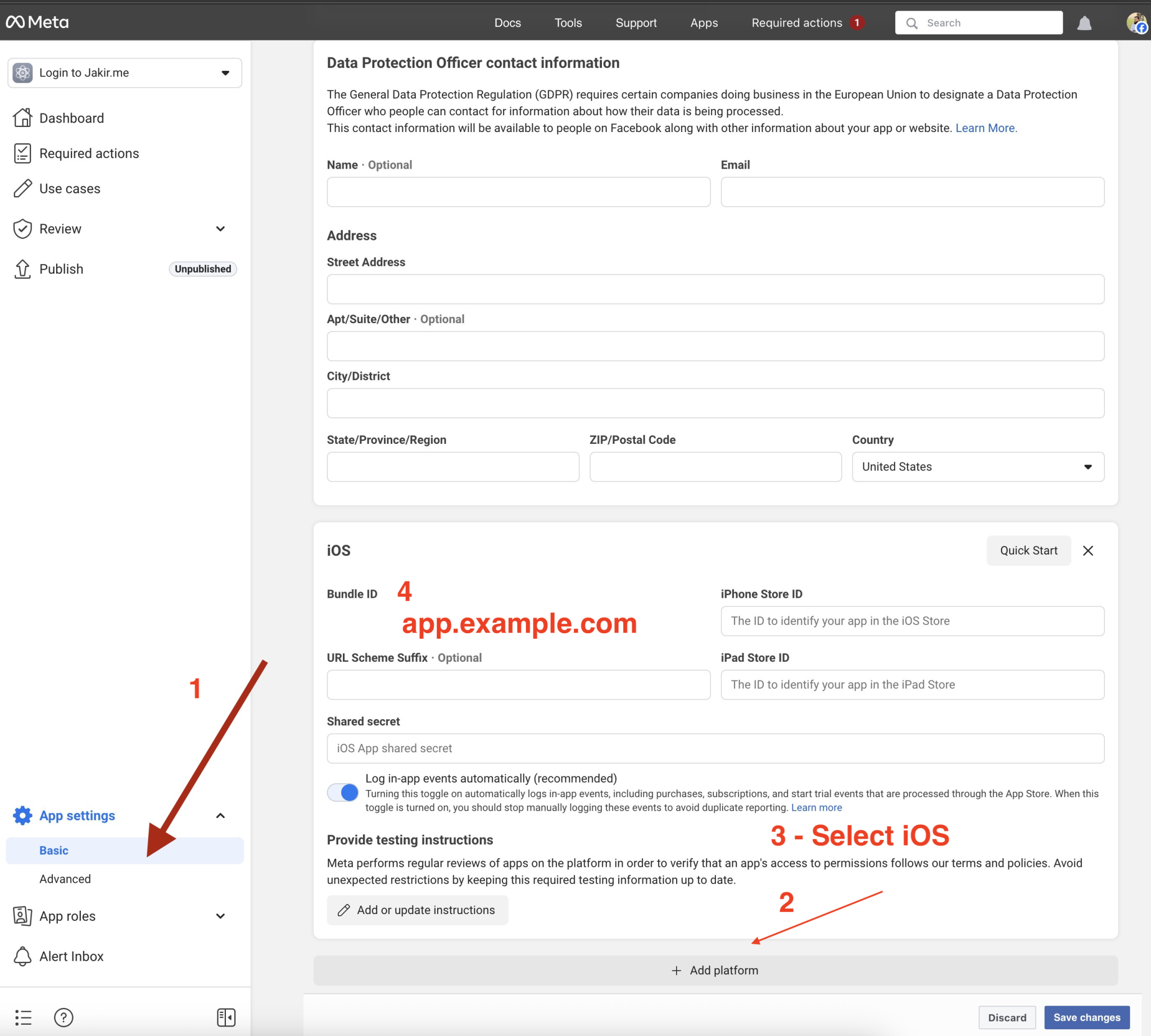Click the Add platform button
This screenshot has height=1036, width=1151.
click(x=715, y=970)
